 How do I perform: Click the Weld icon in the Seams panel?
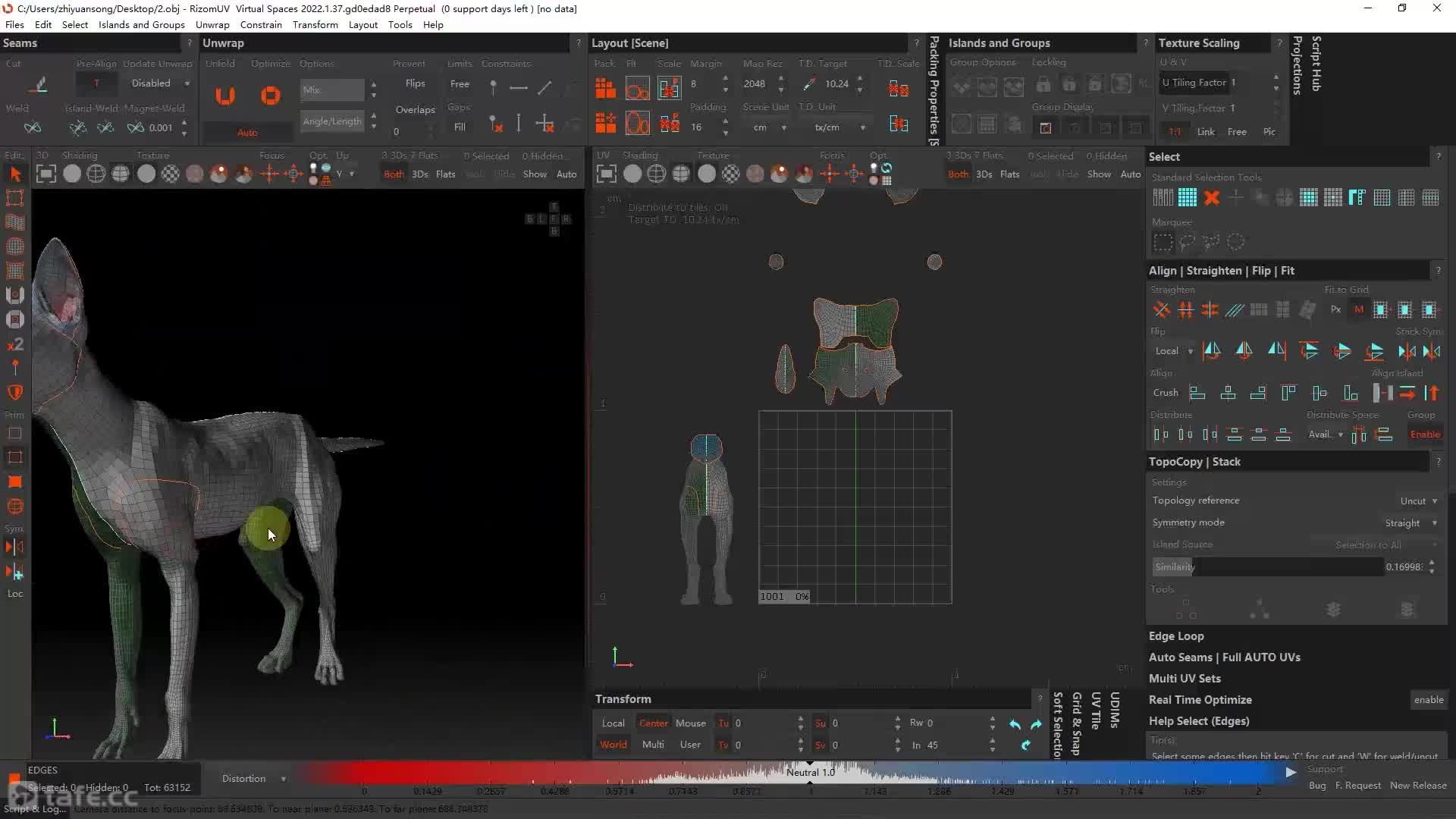pos(33,127)
